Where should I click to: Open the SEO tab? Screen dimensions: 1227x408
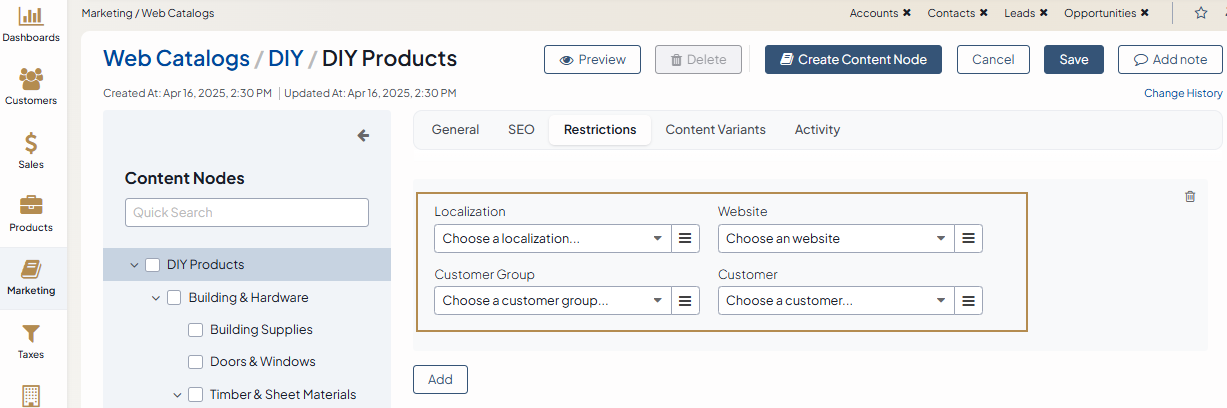521,130
